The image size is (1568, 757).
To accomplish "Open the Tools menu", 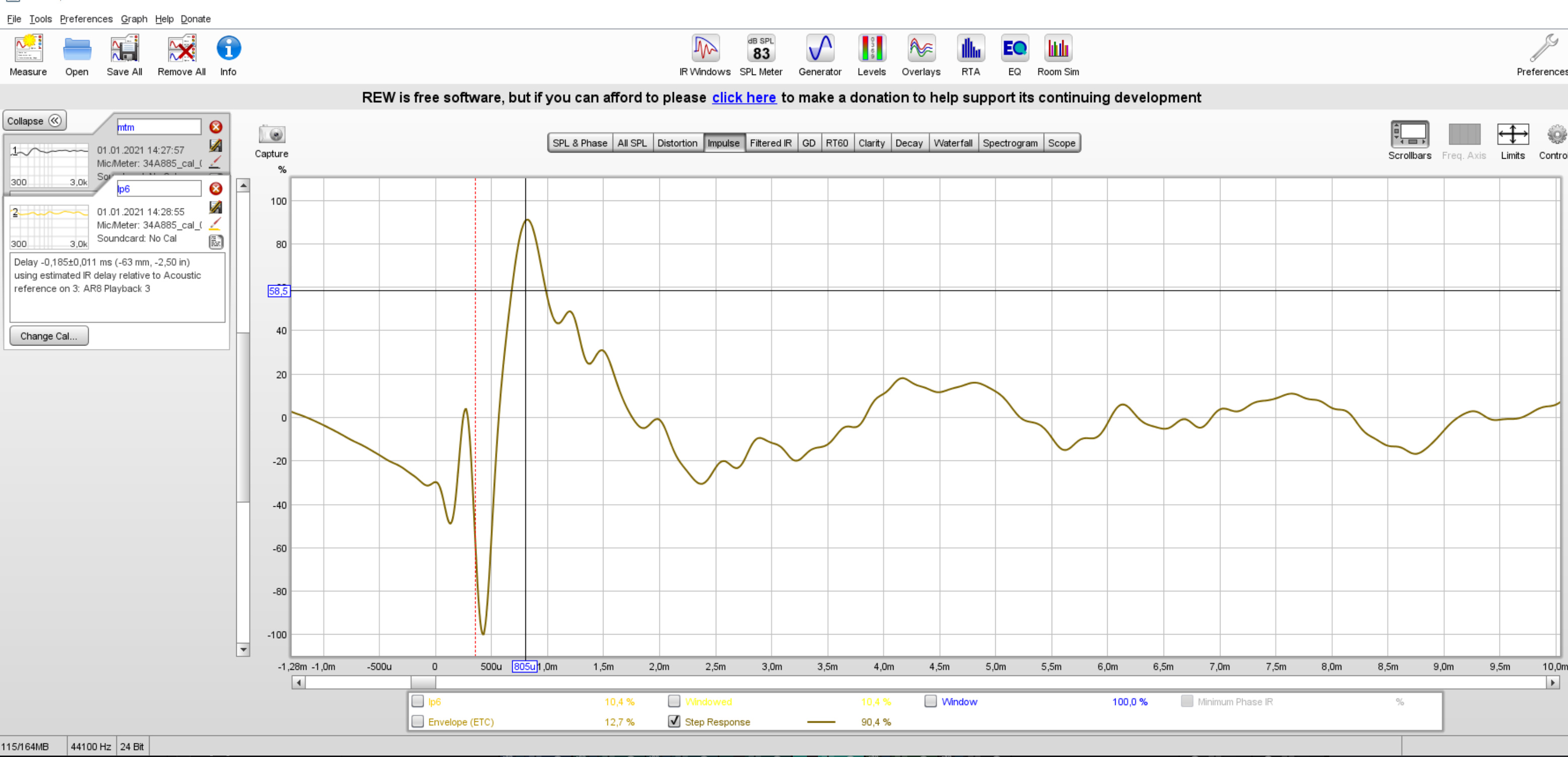I will coord(41,19).
